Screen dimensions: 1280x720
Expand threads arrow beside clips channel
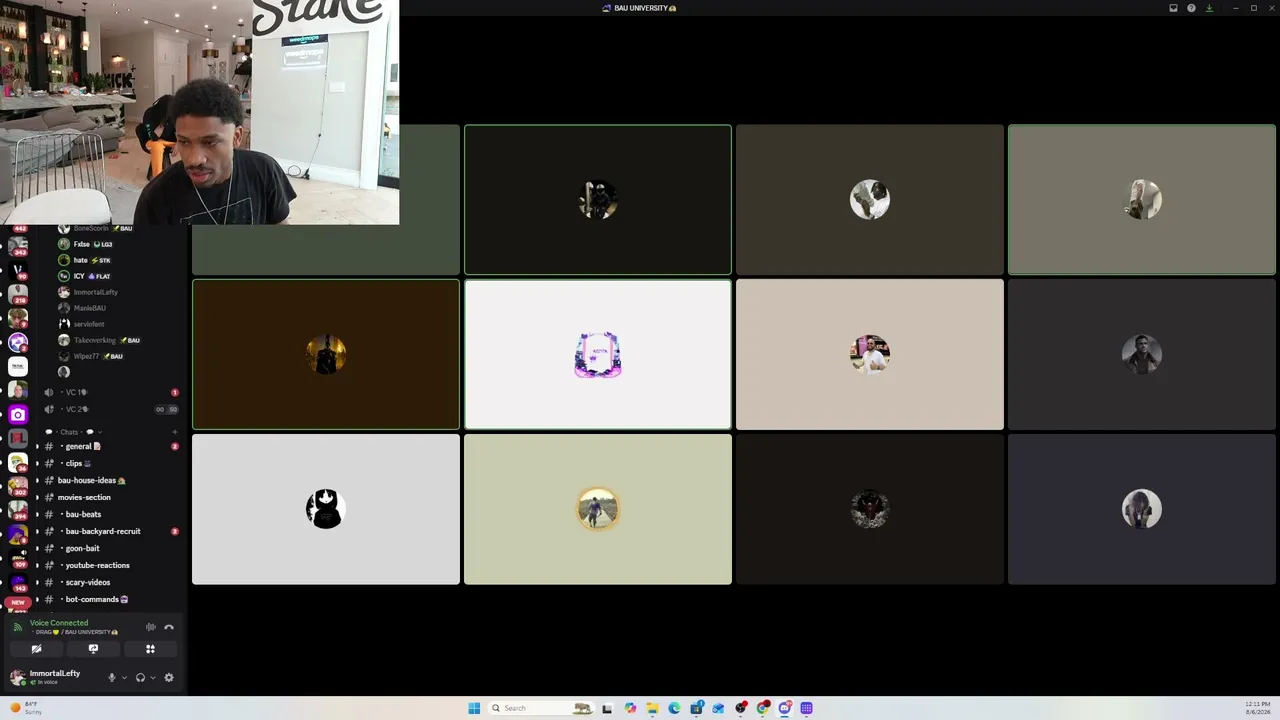pyautogui.click(x=37, y=463)
